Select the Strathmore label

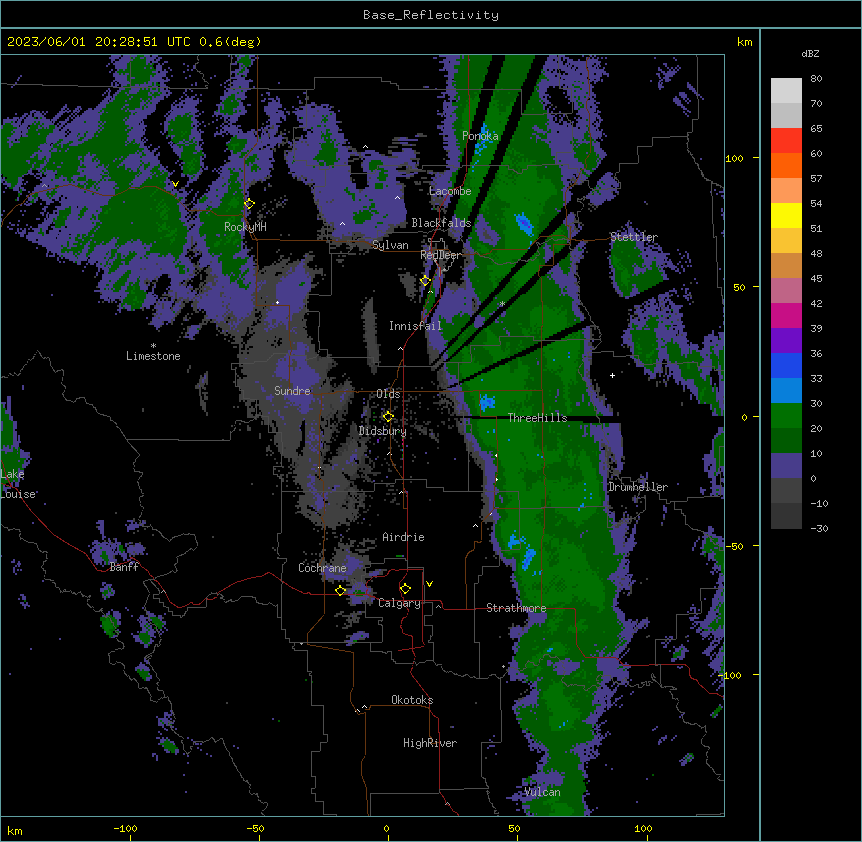tap(516, 608)
